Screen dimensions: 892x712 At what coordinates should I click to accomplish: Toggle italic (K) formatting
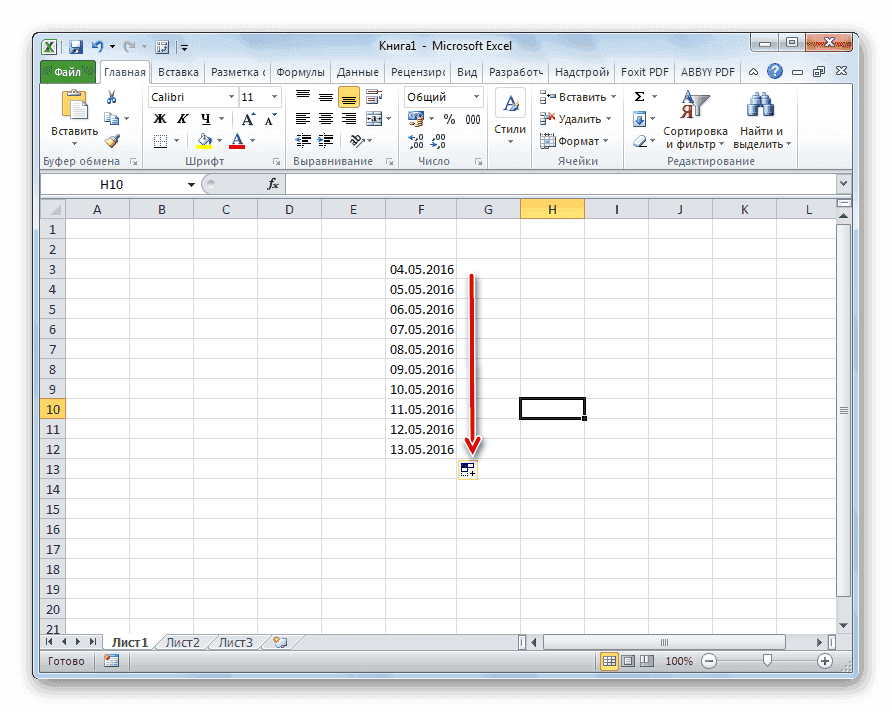[184, 118]
